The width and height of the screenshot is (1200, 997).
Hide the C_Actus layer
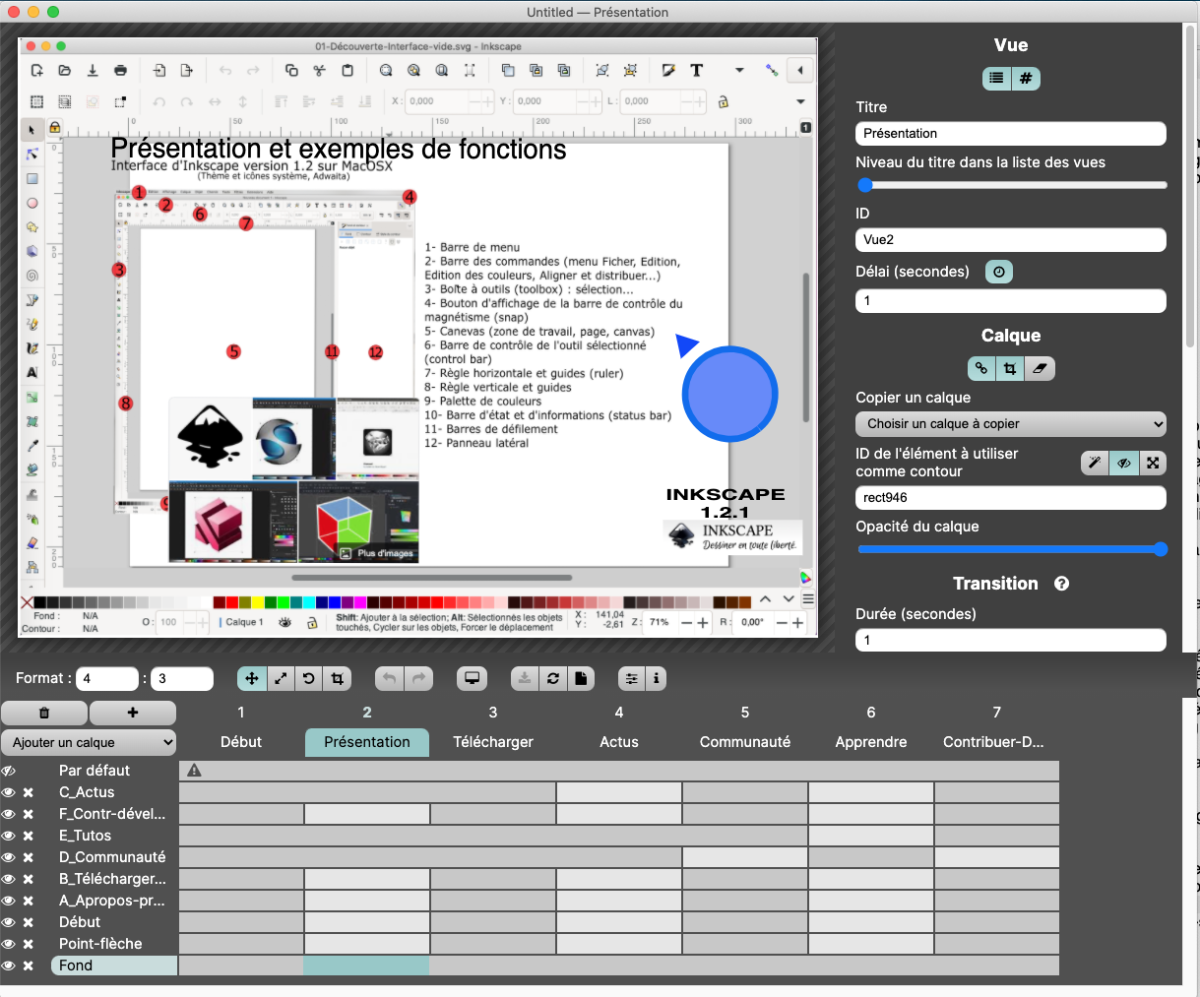9,793
